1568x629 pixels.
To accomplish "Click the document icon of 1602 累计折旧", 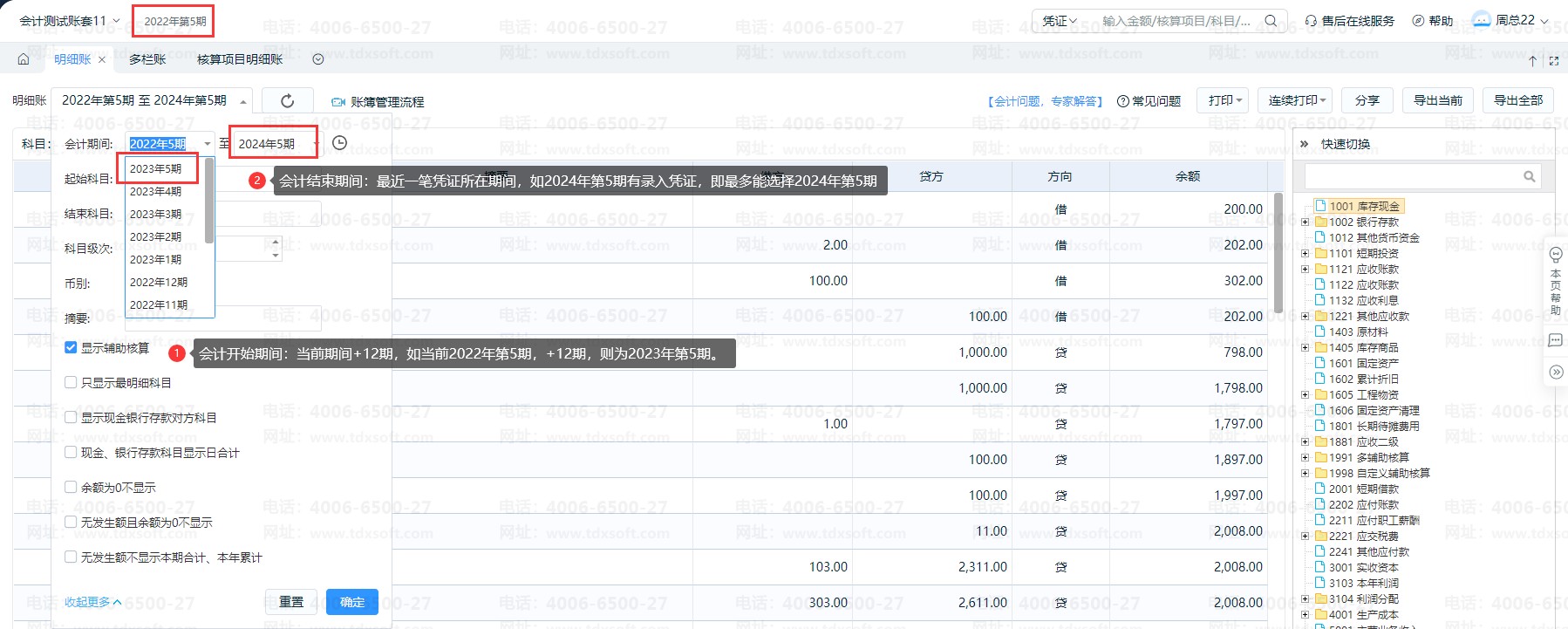I will tap(1320, 379).
